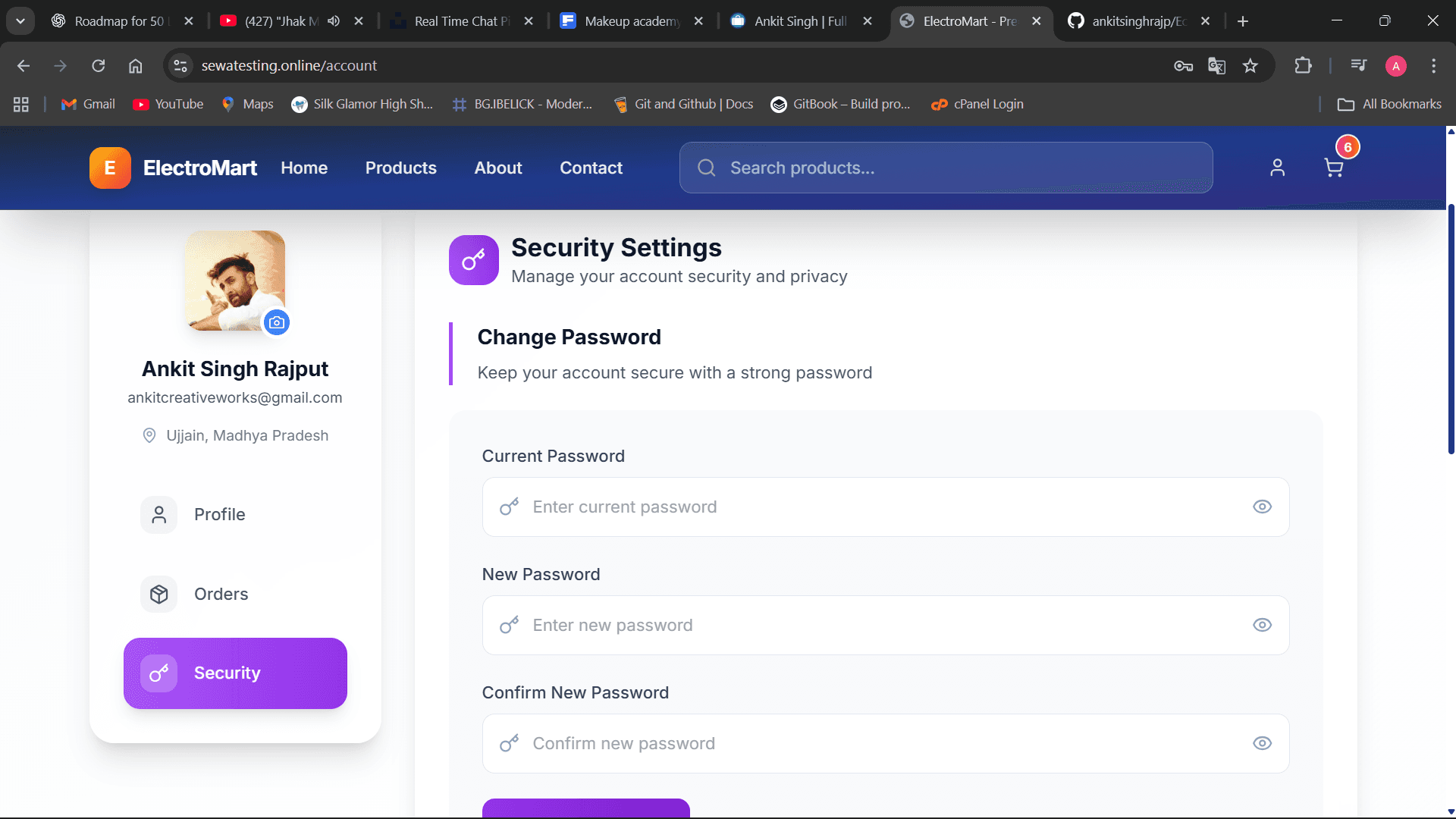1456x819 pixels.
Task: Click the user account icon in header
Action: click(x=1277, y=168)
